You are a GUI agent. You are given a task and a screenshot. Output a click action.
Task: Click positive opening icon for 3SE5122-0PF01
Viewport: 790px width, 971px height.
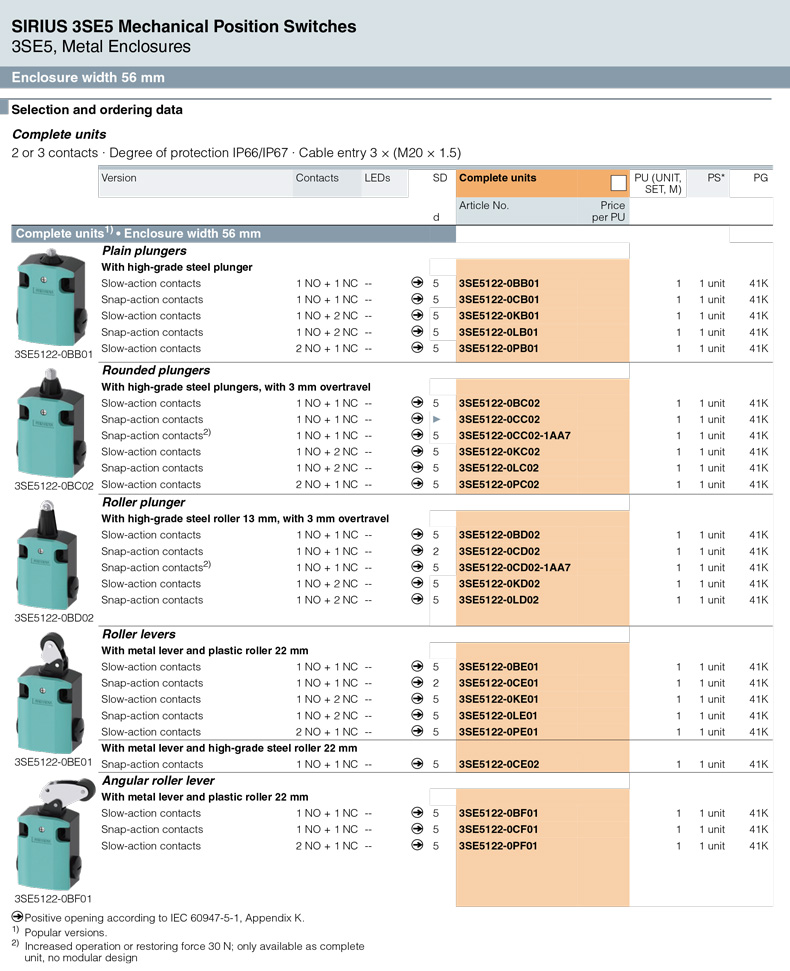pos(417,846)
